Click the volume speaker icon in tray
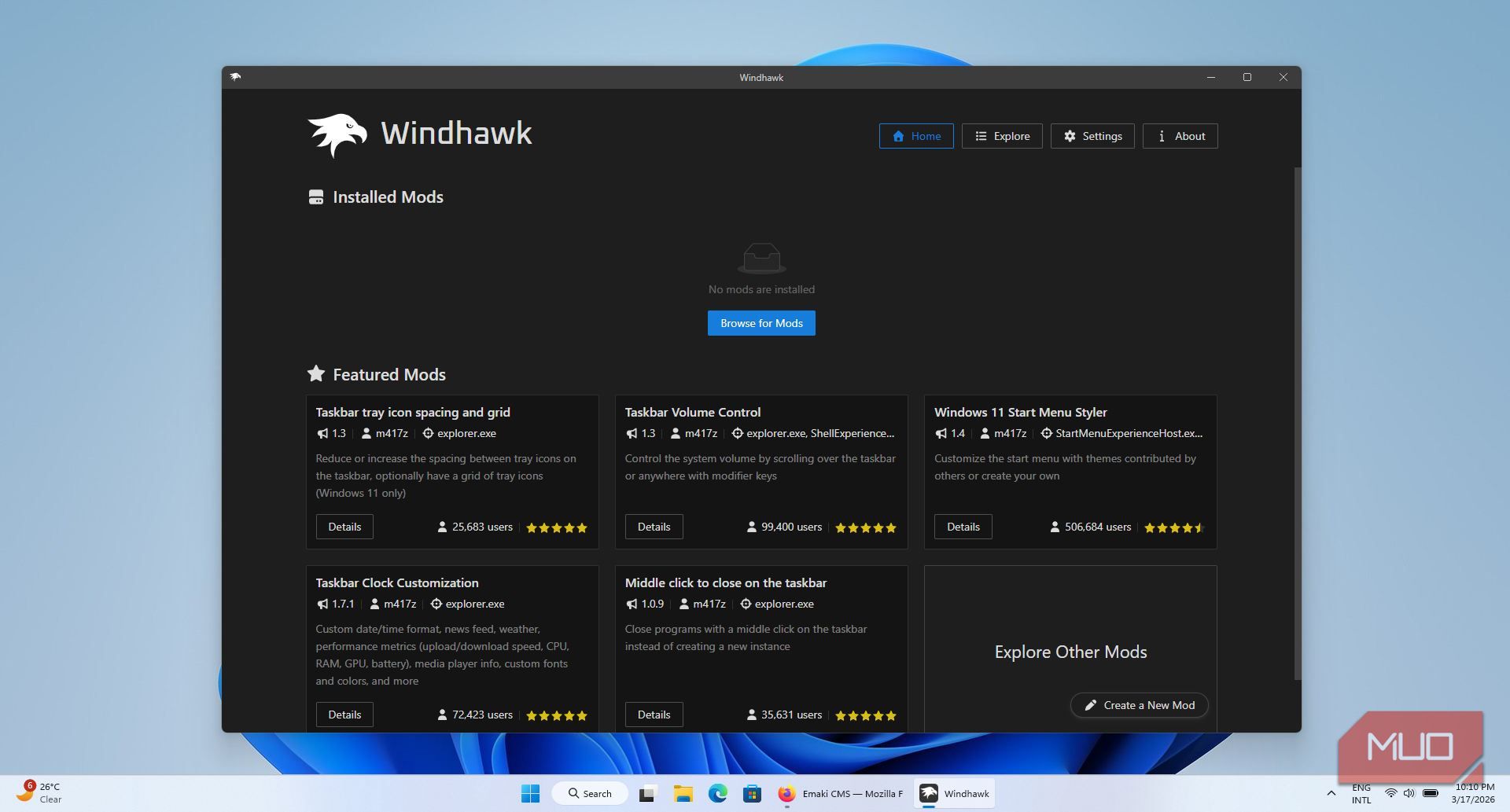1510x812 pixels. click(x=1409, y=793)
